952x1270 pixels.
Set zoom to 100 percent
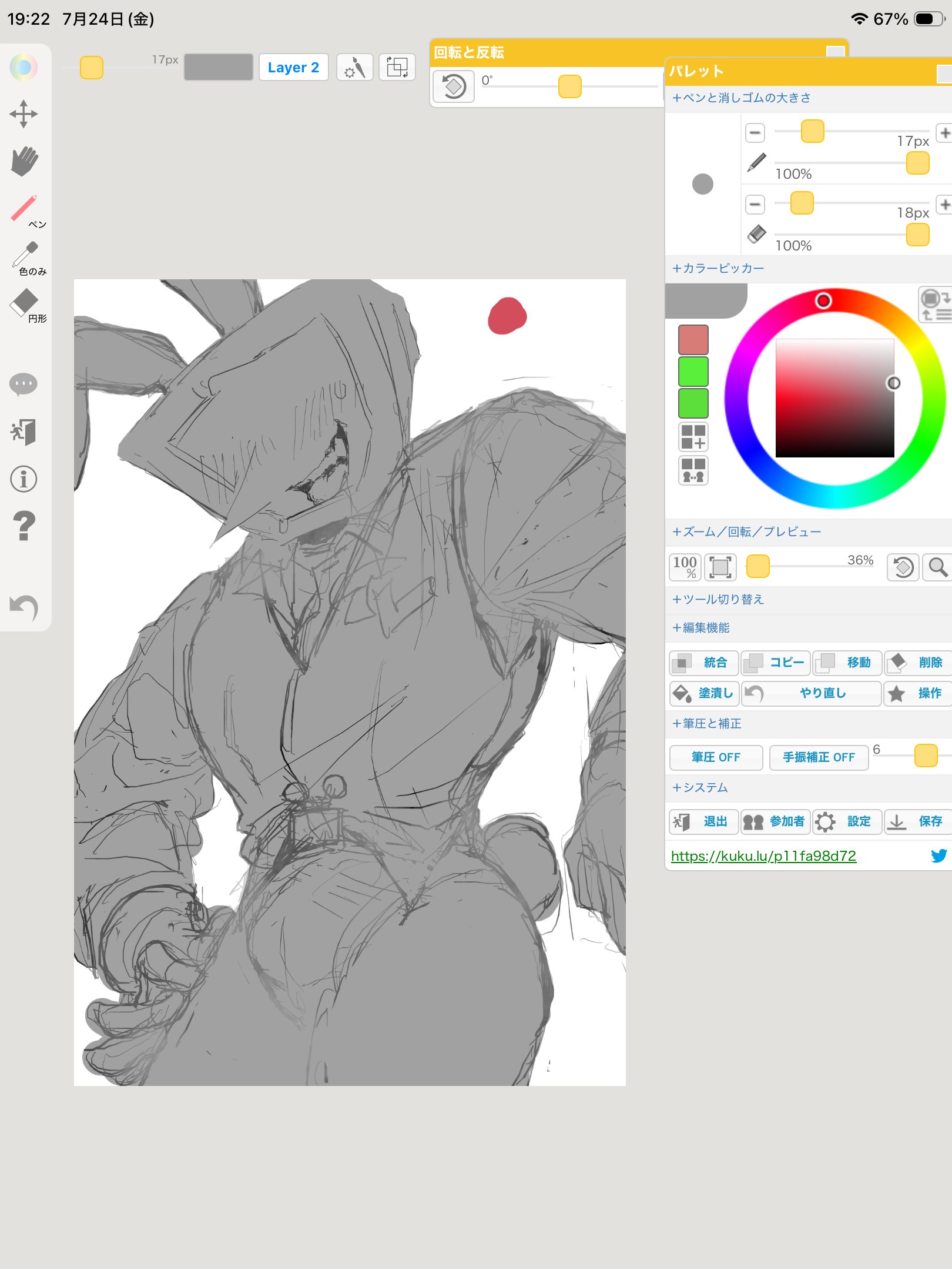coord(685,567)
